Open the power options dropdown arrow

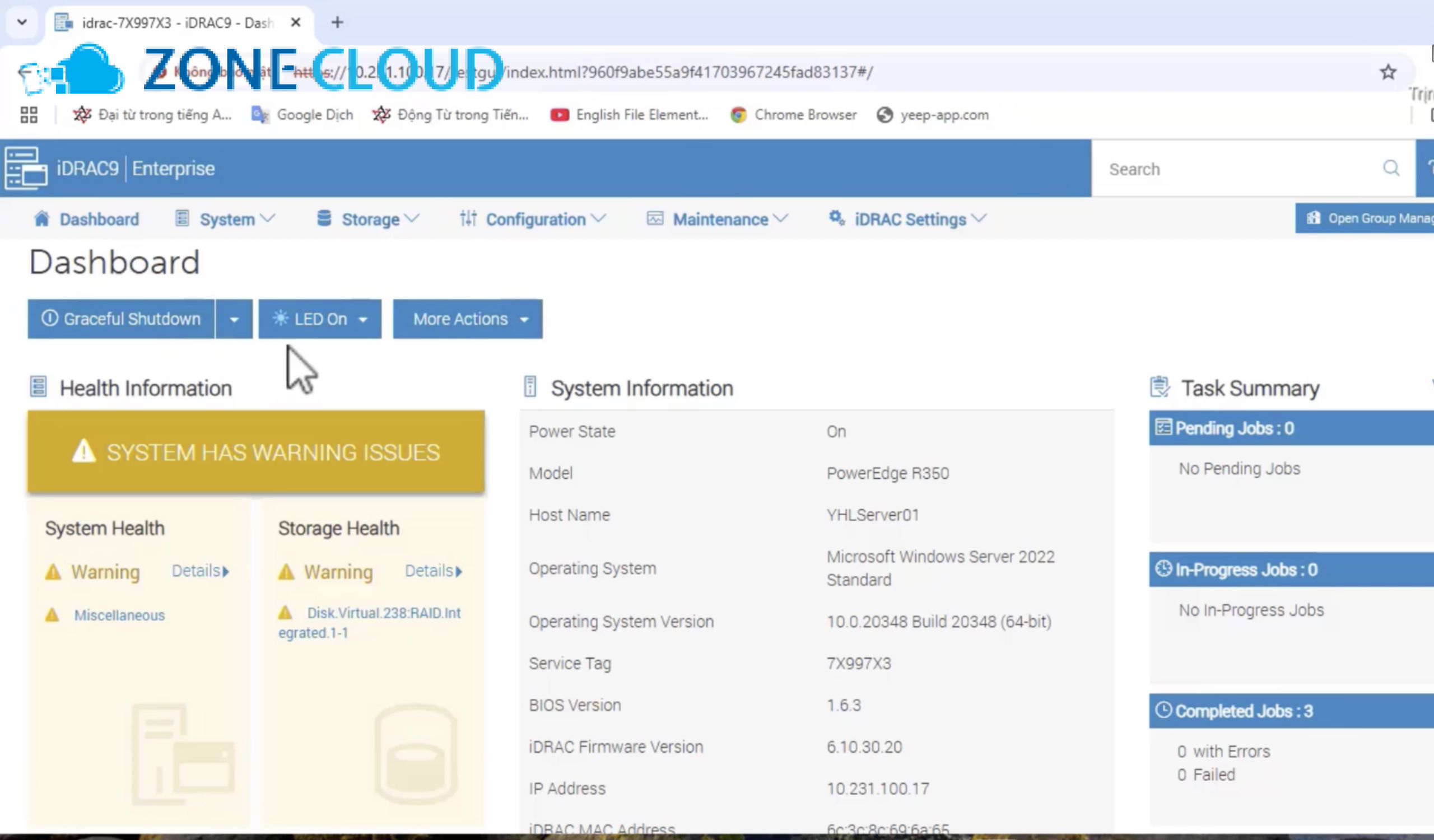coord(234,319)
